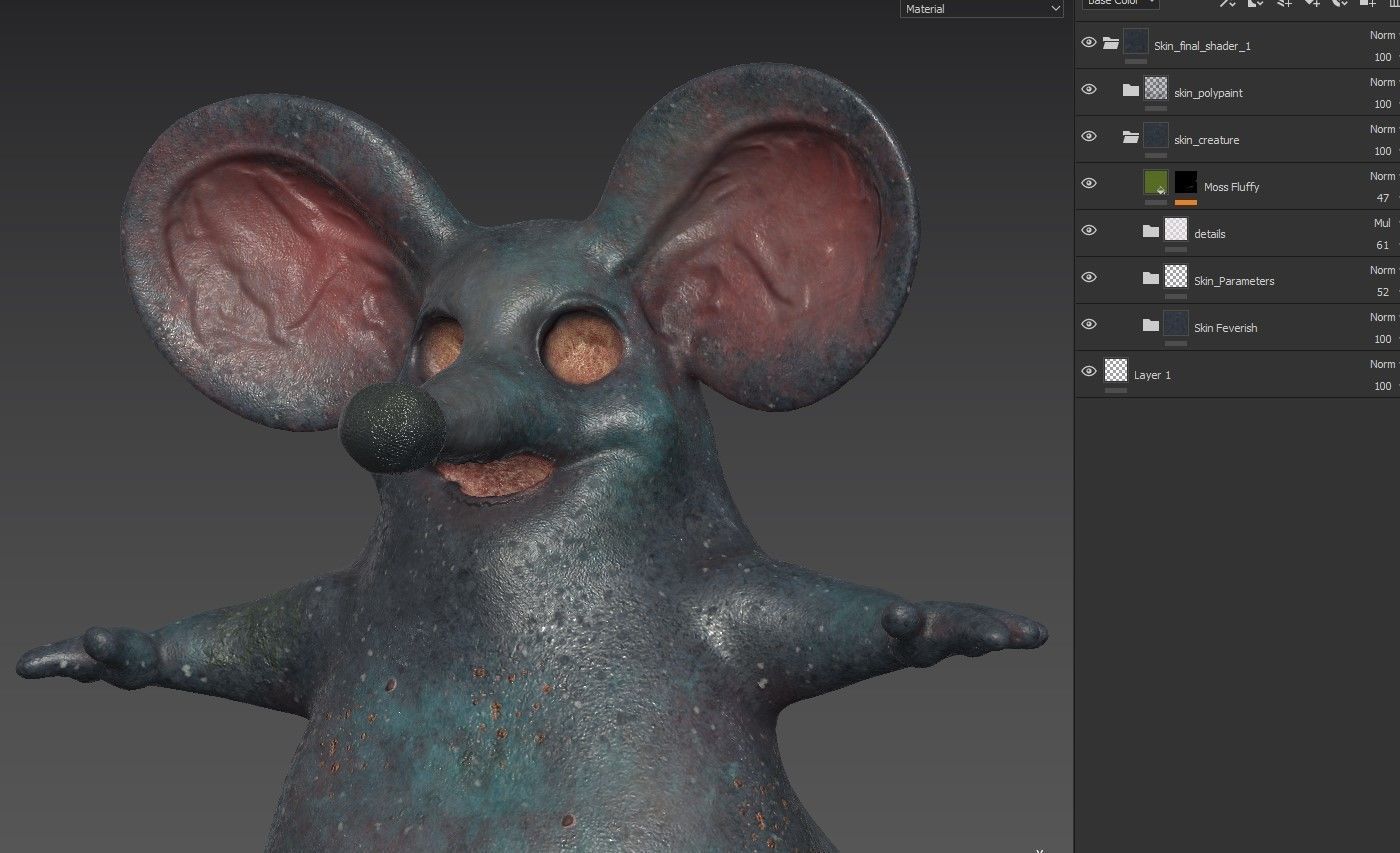Viewport: 1400px width, 853px height.
Task: Open the Base Color channel dropdown
Action: click(1121, 3)
